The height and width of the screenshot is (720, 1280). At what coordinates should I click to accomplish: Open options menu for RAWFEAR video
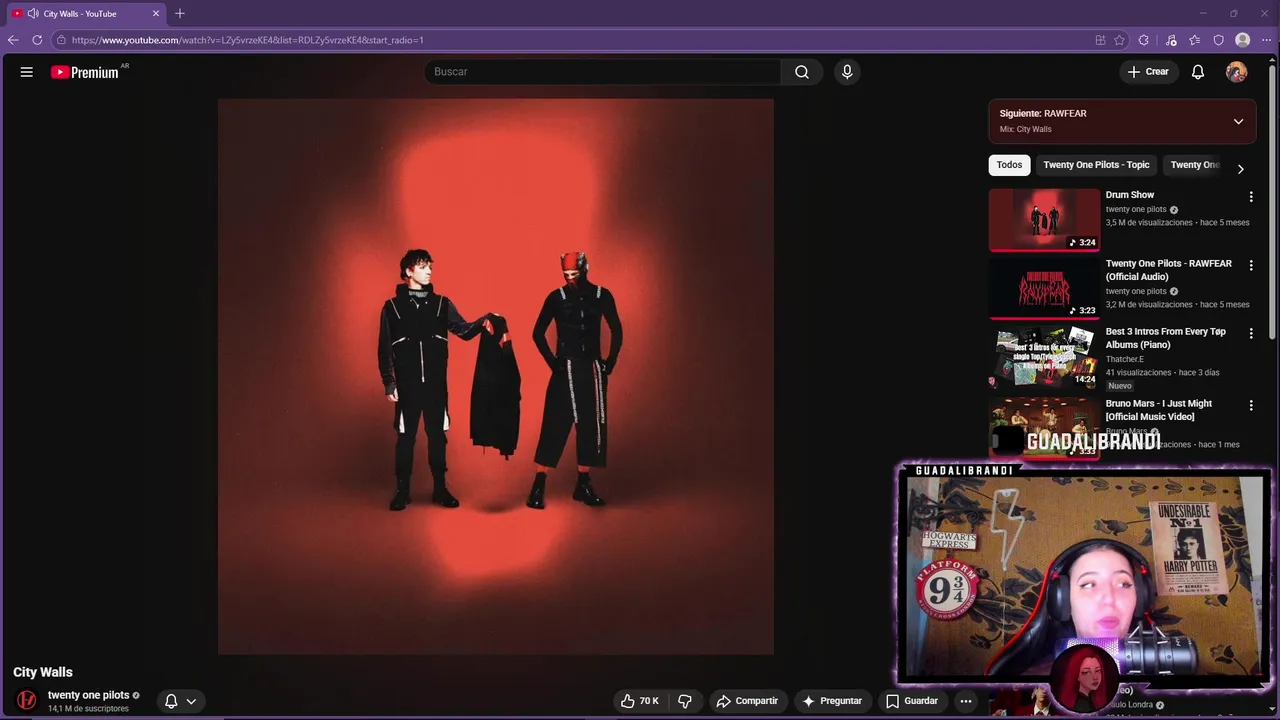coord(1251,265)
